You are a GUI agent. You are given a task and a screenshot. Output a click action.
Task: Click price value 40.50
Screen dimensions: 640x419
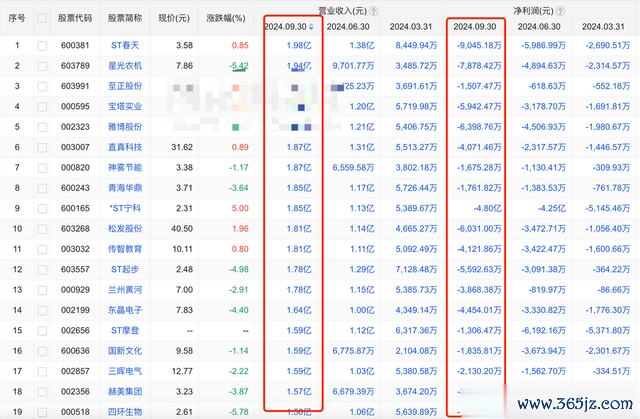click(x=182, y=228)
